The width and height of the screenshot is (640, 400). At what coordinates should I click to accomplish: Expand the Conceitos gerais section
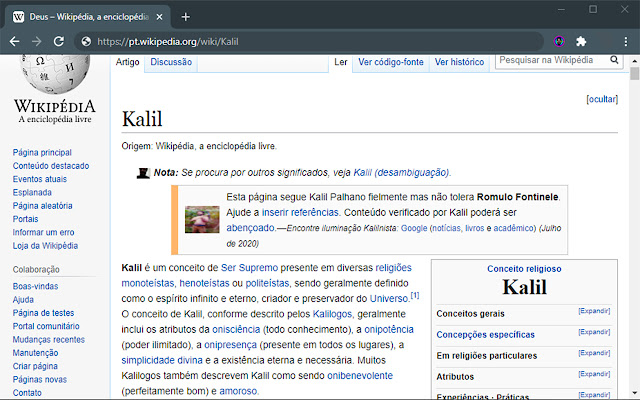pyautogui.click(x=594, y=311)
